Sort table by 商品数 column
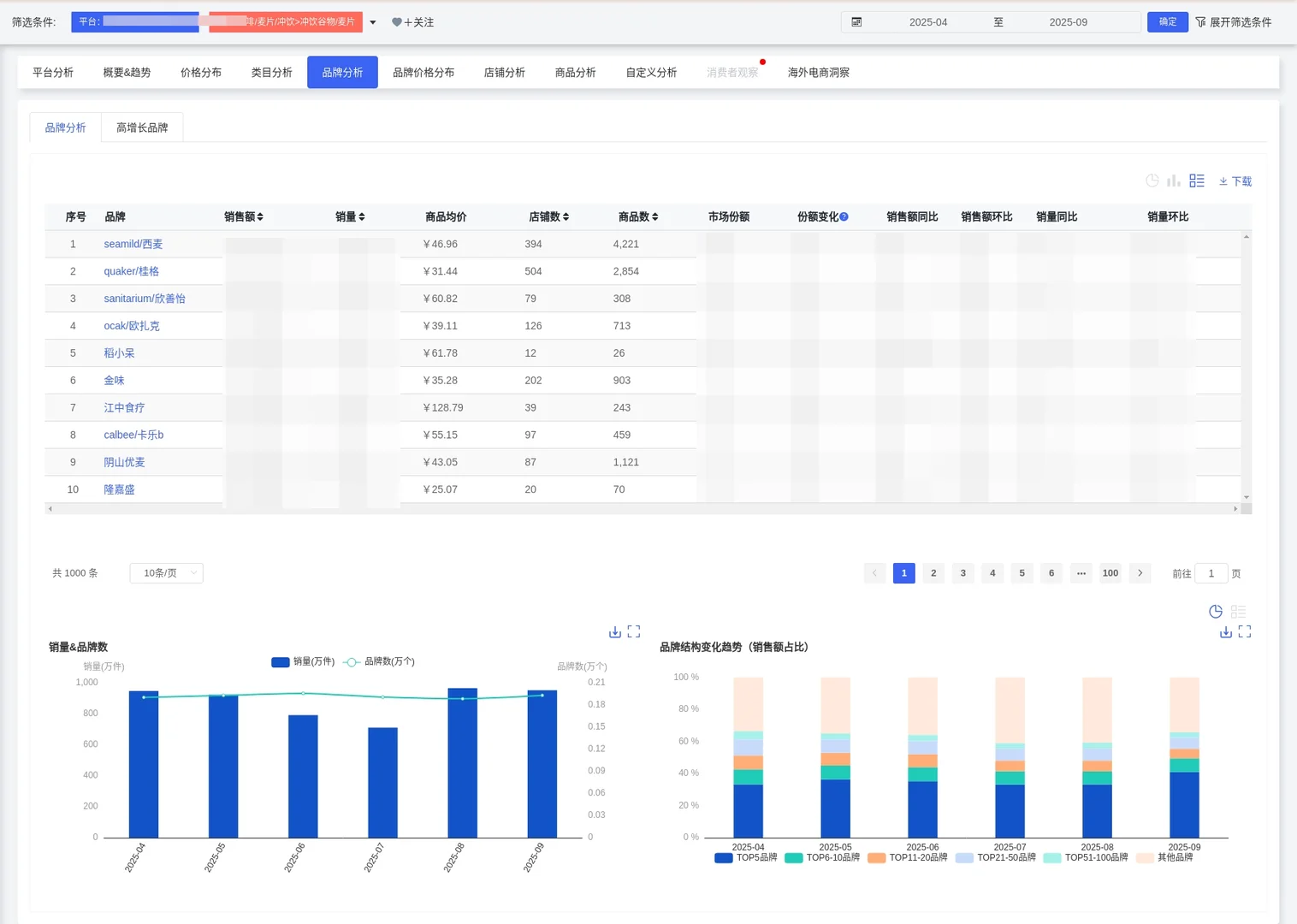Image resolution: width=1297 pixels, height=924 pixels. click(x=655, y=217)
